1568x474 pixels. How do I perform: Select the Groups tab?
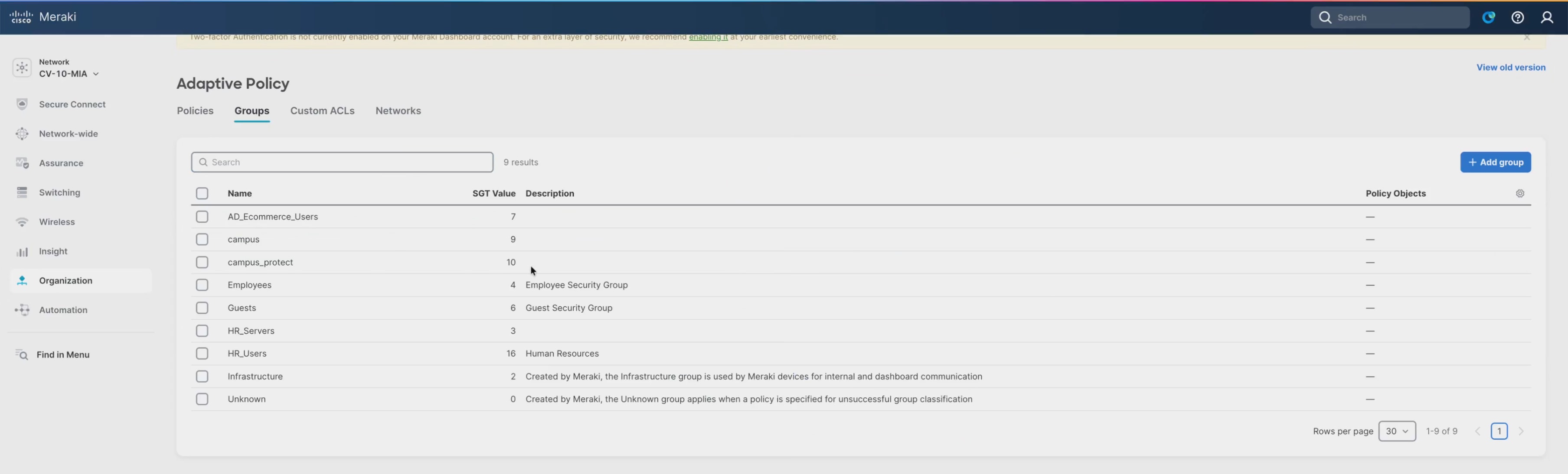[252, 111]
